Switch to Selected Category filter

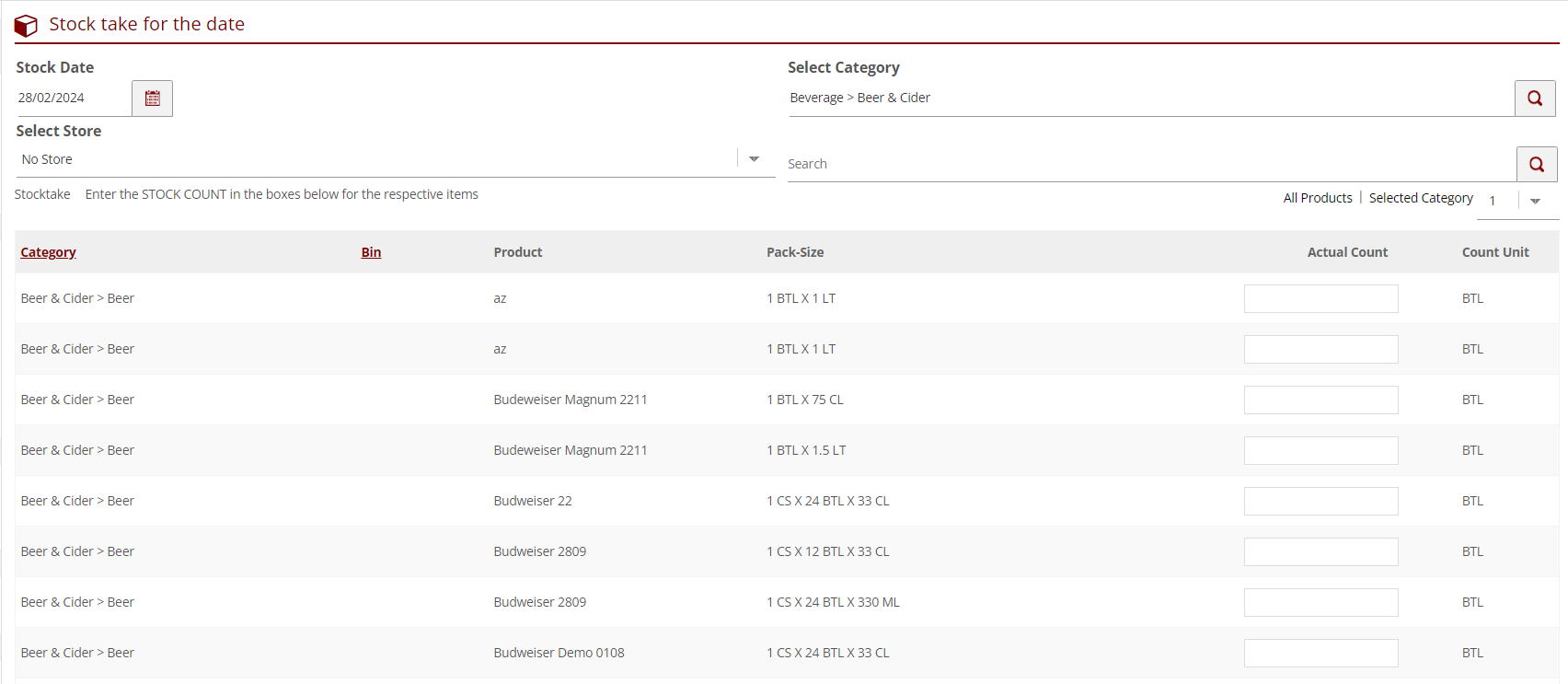point(1420,198)
